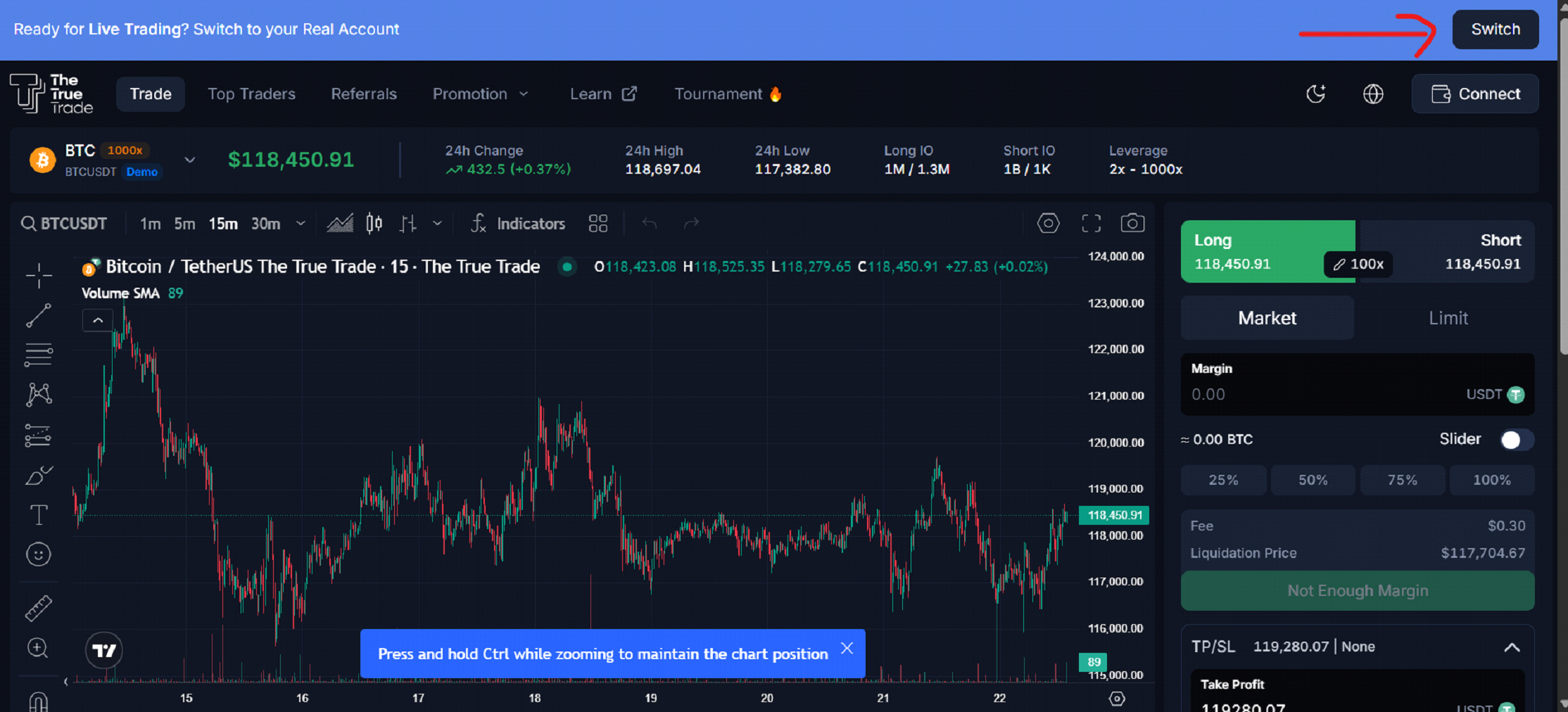Set margin to 50%
This screenshot has height=712, width=1568.
click(x=1313, y=480)
